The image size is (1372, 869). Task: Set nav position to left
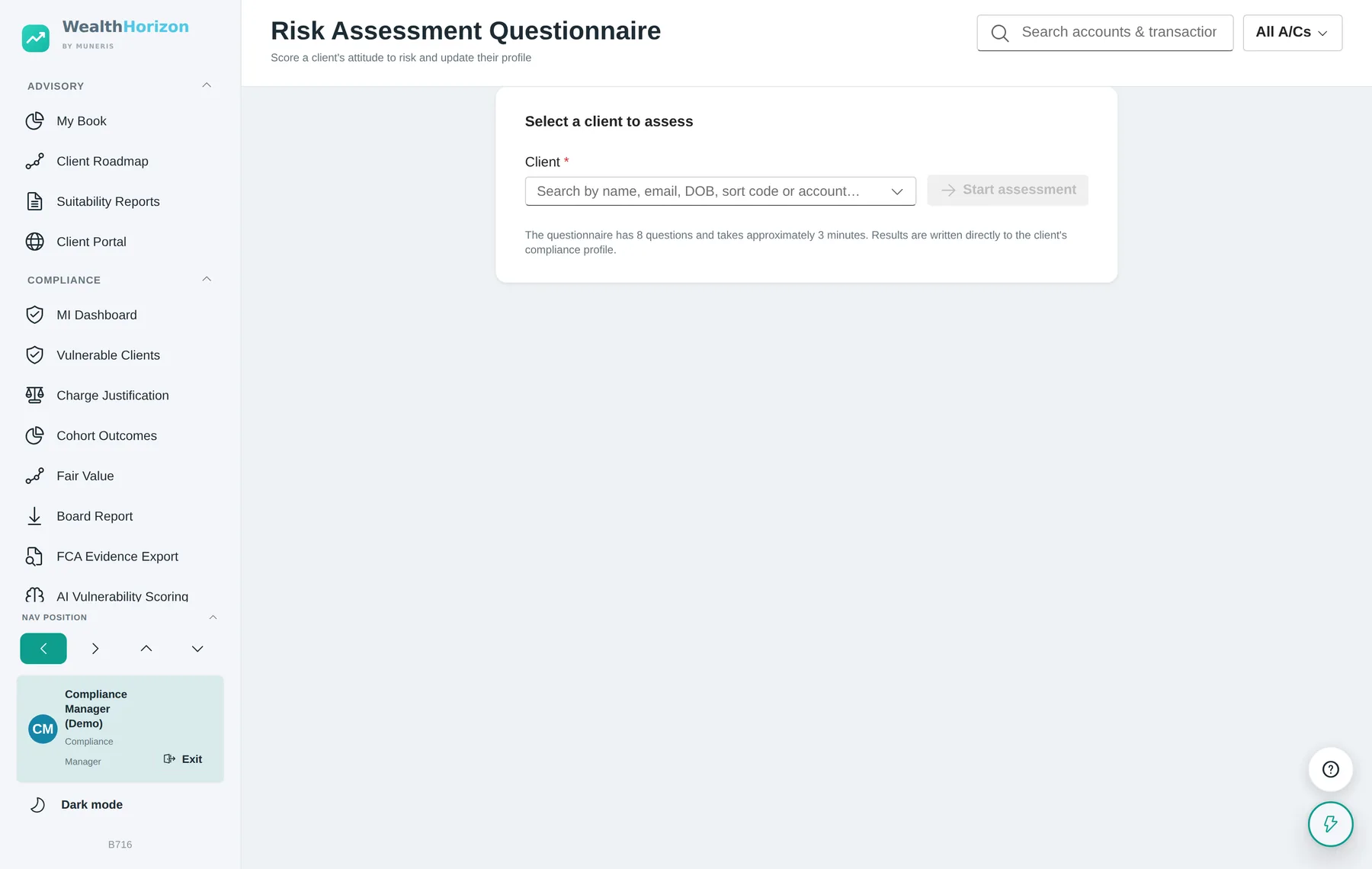pos(43,649)
